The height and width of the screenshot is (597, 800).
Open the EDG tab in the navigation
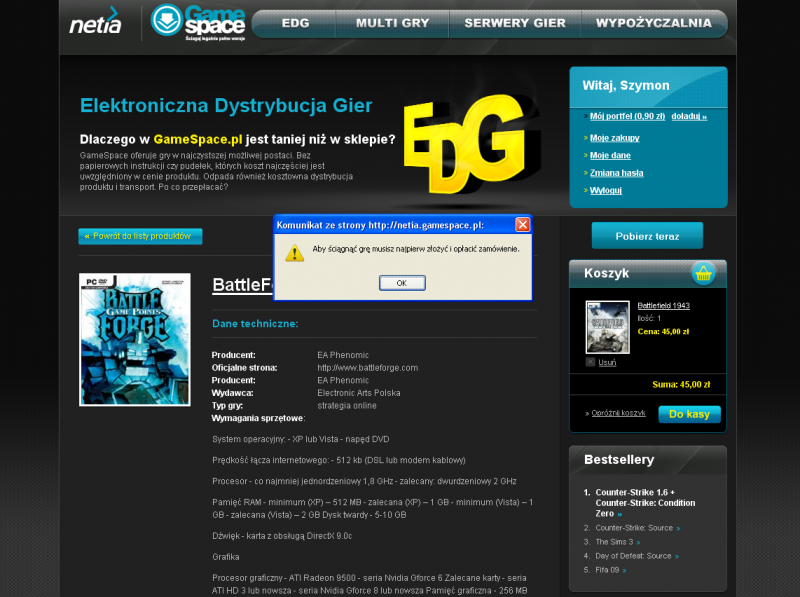click(295, 23)
